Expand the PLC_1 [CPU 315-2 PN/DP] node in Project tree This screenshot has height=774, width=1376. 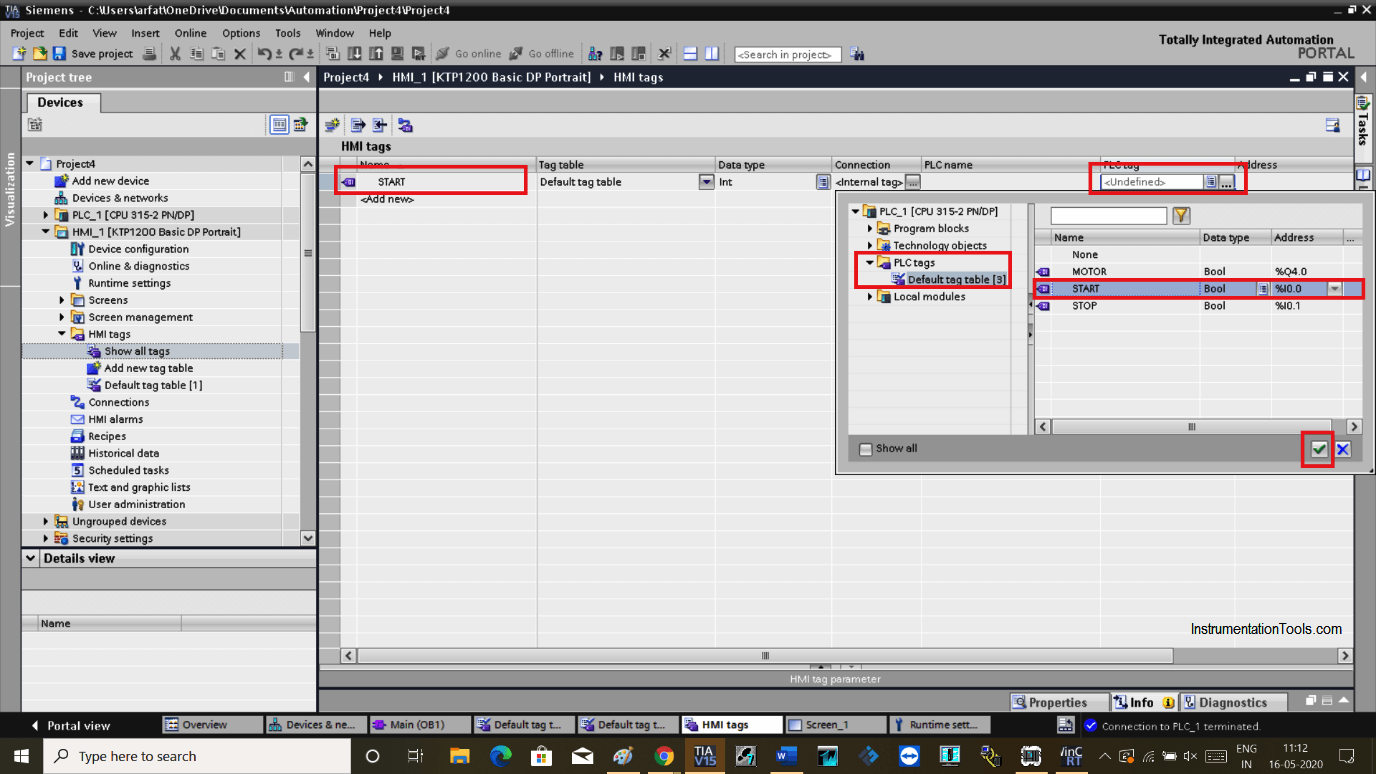[x=46, y=215]
